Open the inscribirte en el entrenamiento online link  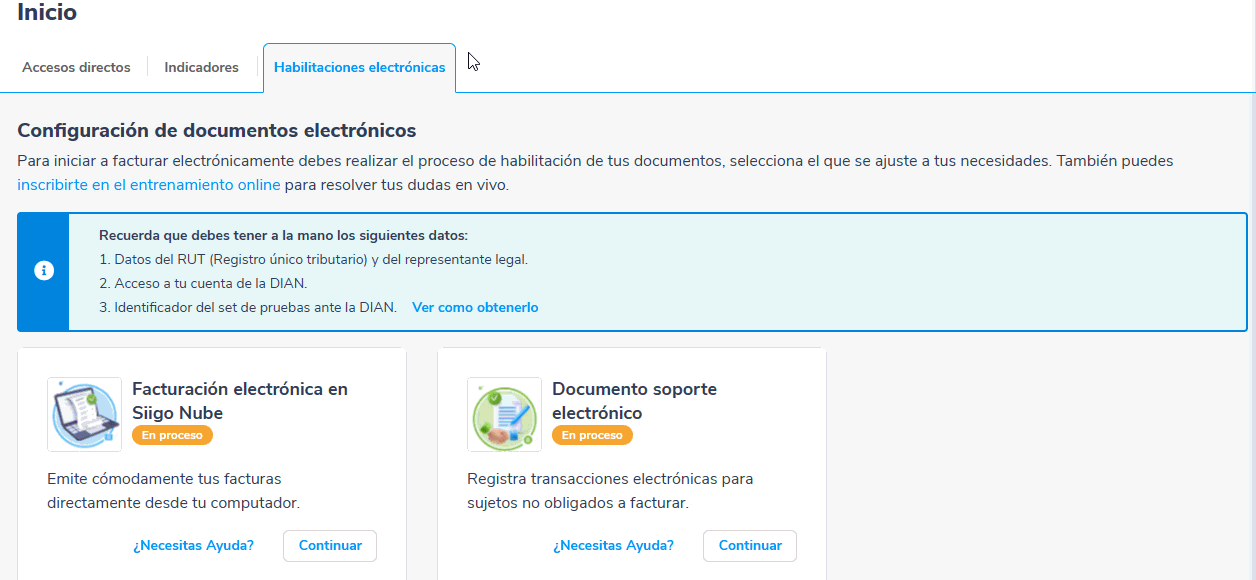pos(149,185)
